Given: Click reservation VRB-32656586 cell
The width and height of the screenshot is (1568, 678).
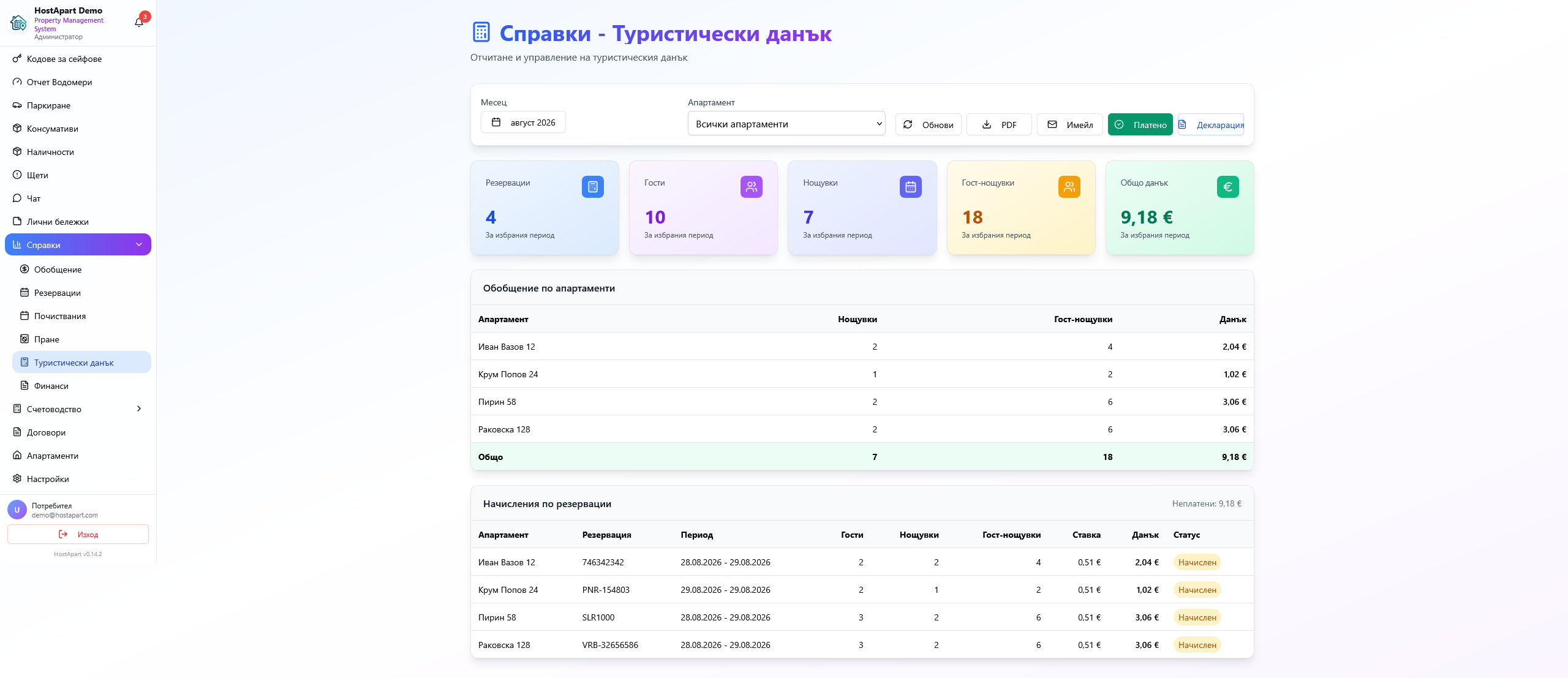Looking at the screenshot, I should point(610,645).
